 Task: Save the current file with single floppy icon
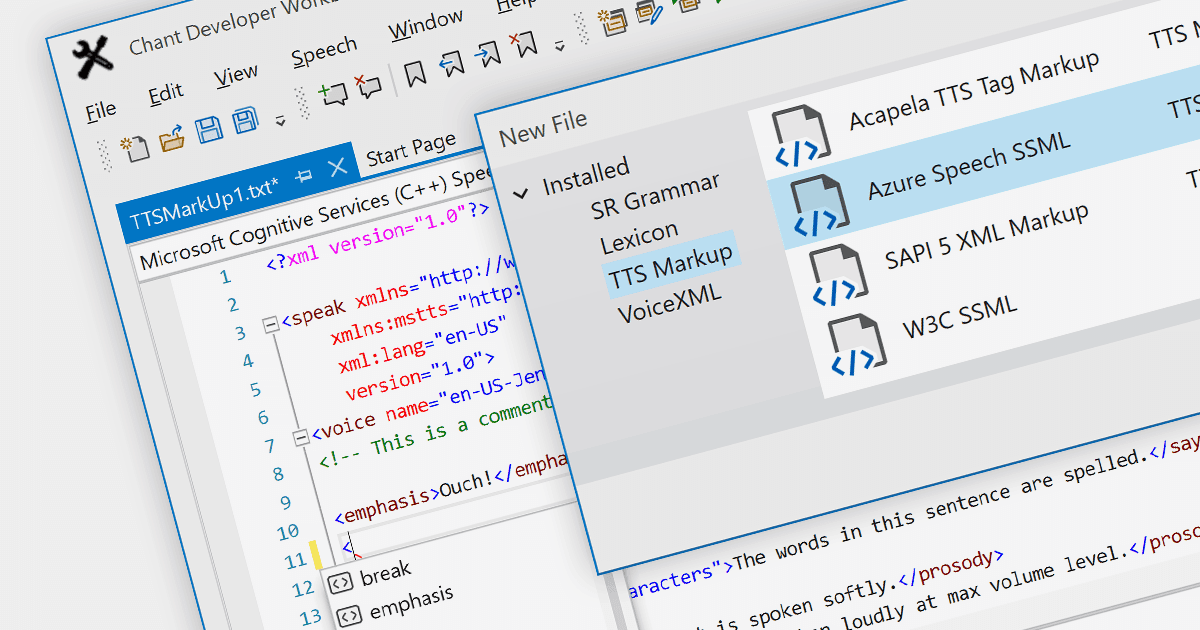(x=209, y=130)
